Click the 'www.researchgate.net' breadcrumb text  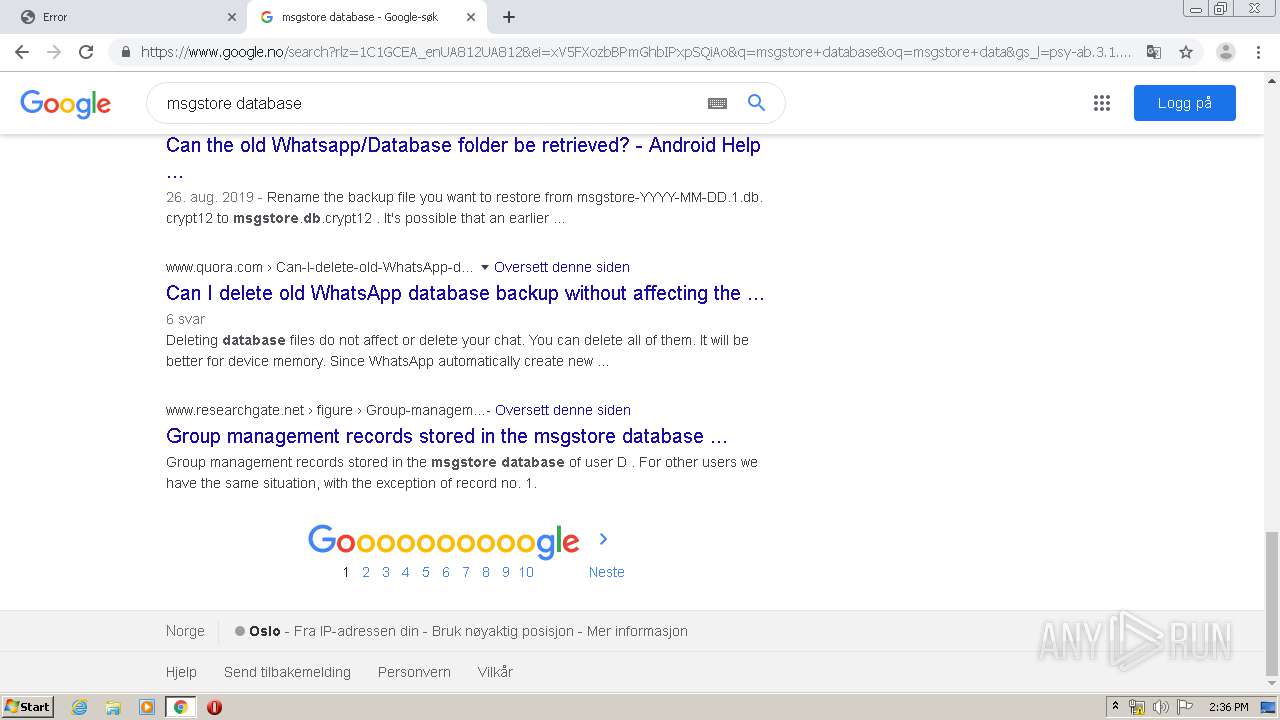tap(235, 410)
